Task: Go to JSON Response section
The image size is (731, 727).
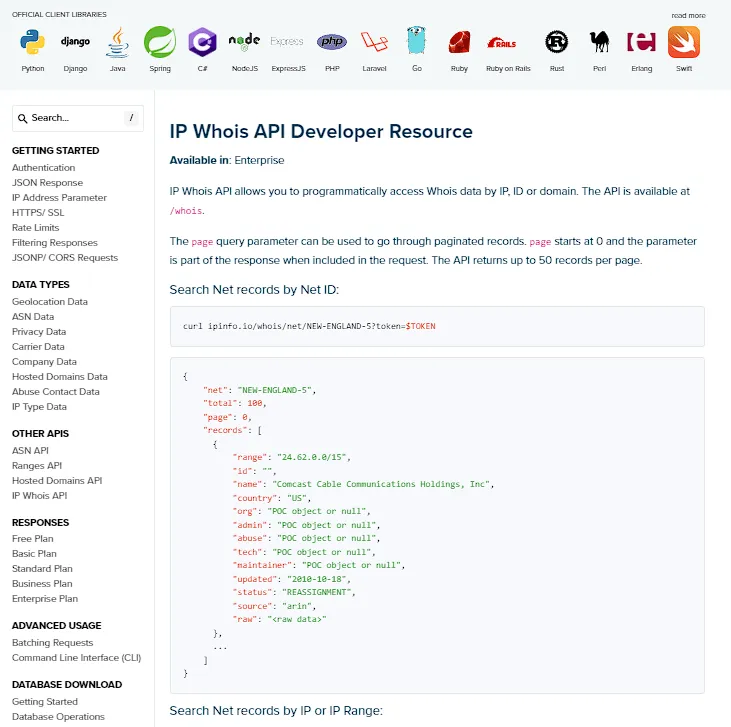Action: click(x=48, y=182)
